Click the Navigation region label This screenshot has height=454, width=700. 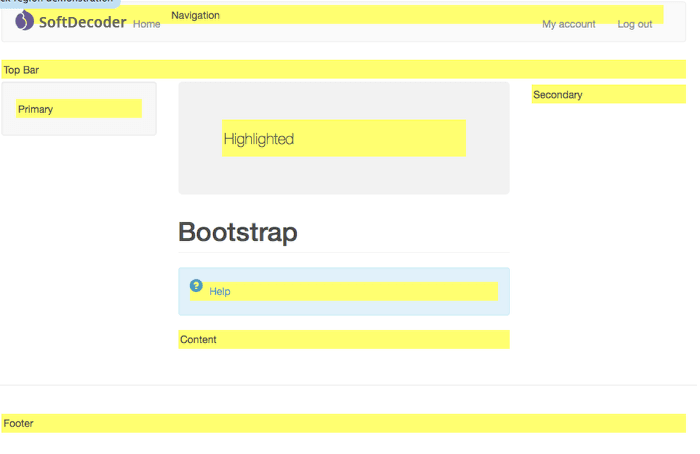coord(196,15)
